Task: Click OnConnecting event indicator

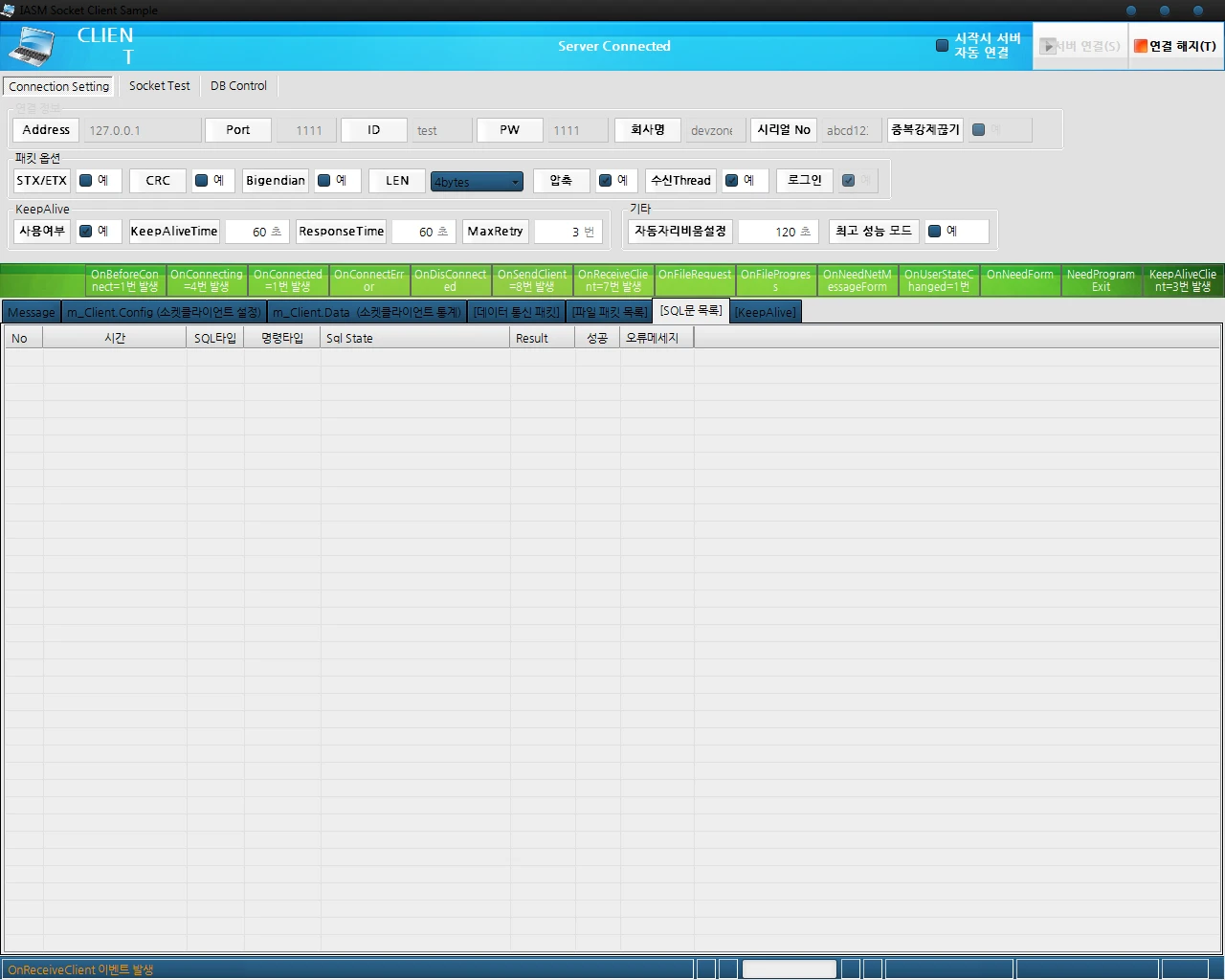Action: click(207, 280)
